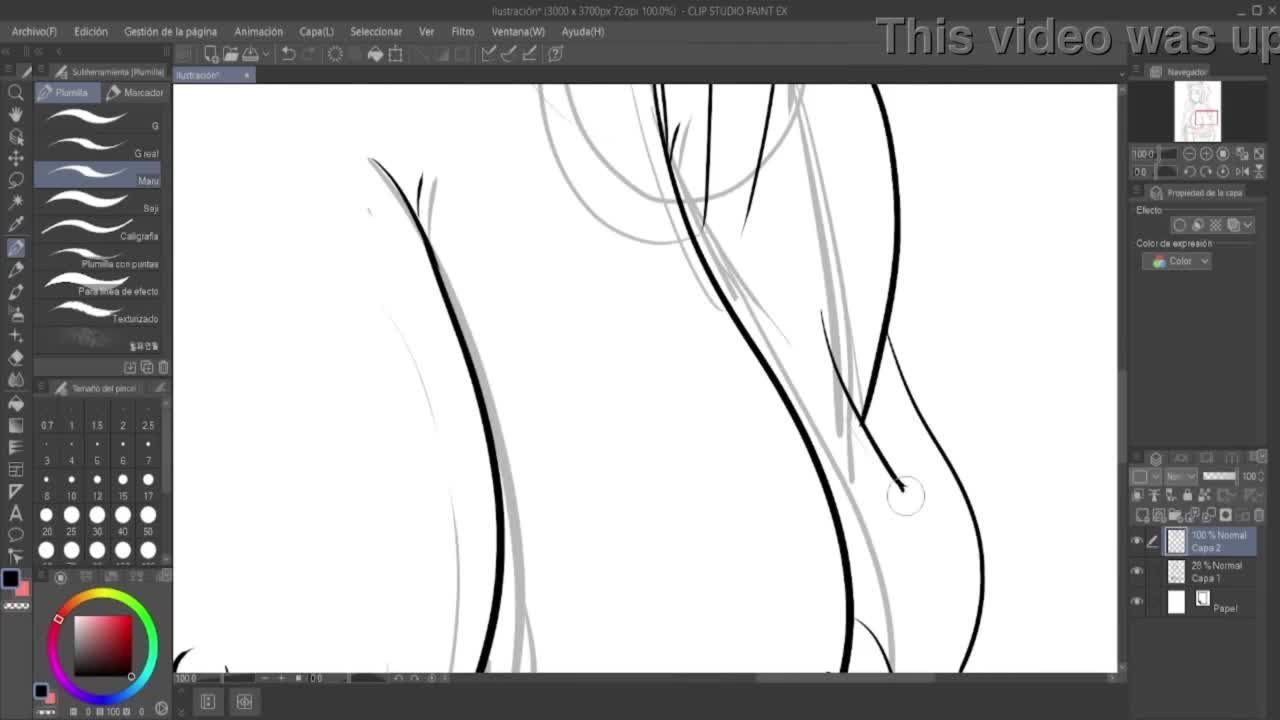Select the Caligrafía pen brush
The height and width of the screenshot is (720, 1280).
pyautogui.click(x=100, y=232)
